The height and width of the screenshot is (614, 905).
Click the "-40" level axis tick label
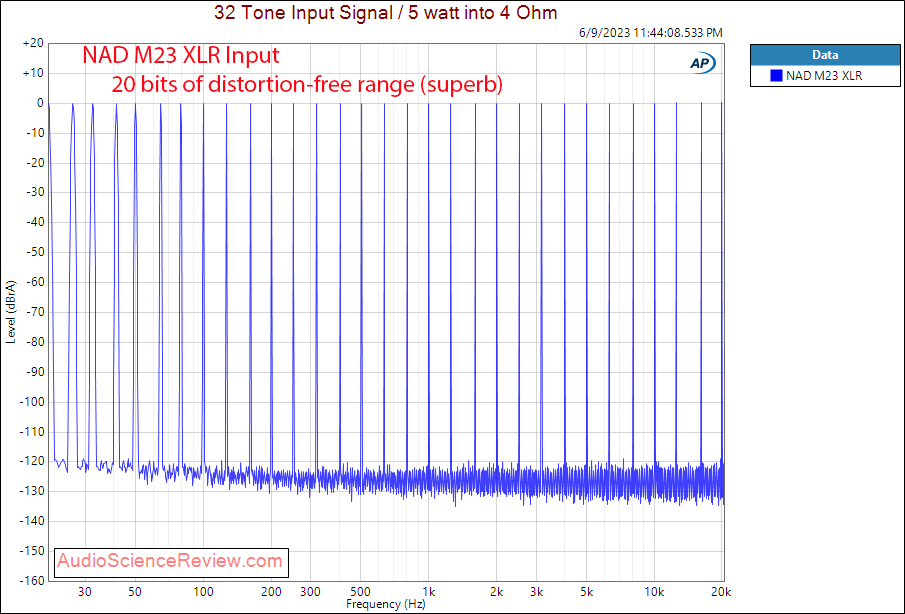coord(35,223)
